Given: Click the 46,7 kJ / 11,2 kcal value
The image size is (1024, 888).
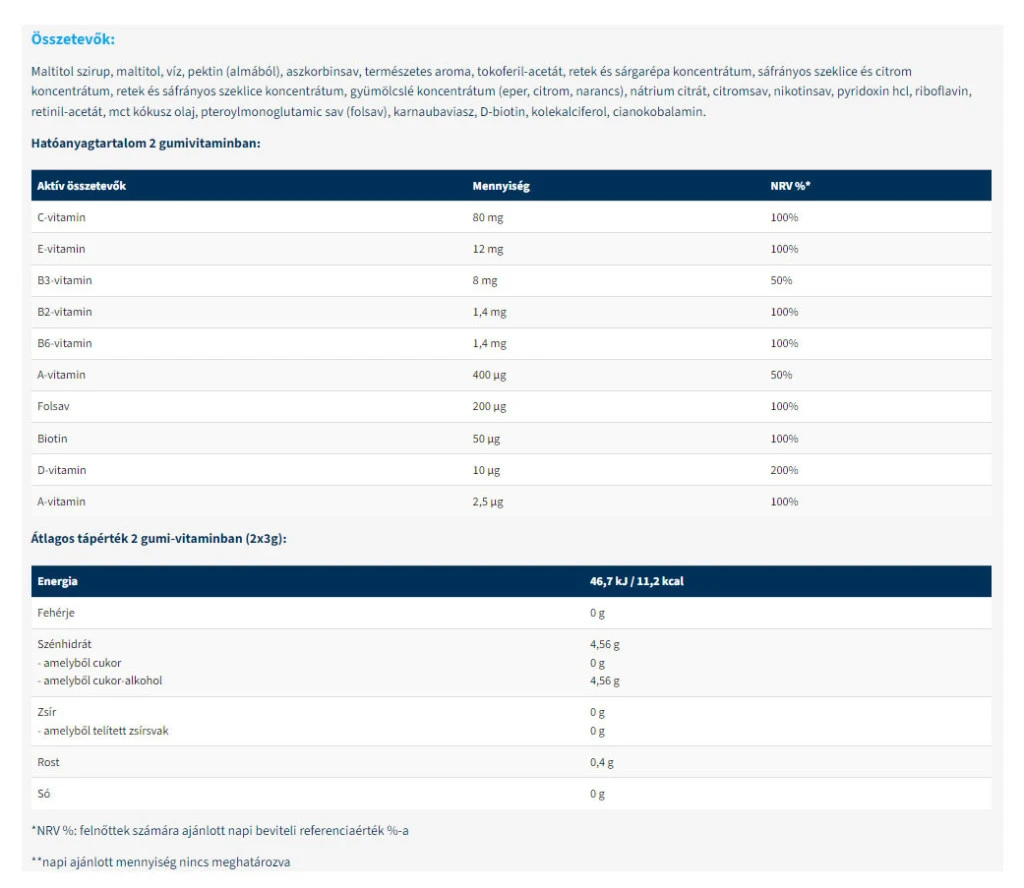Looking at the screenshot, I should click(636, 581).
